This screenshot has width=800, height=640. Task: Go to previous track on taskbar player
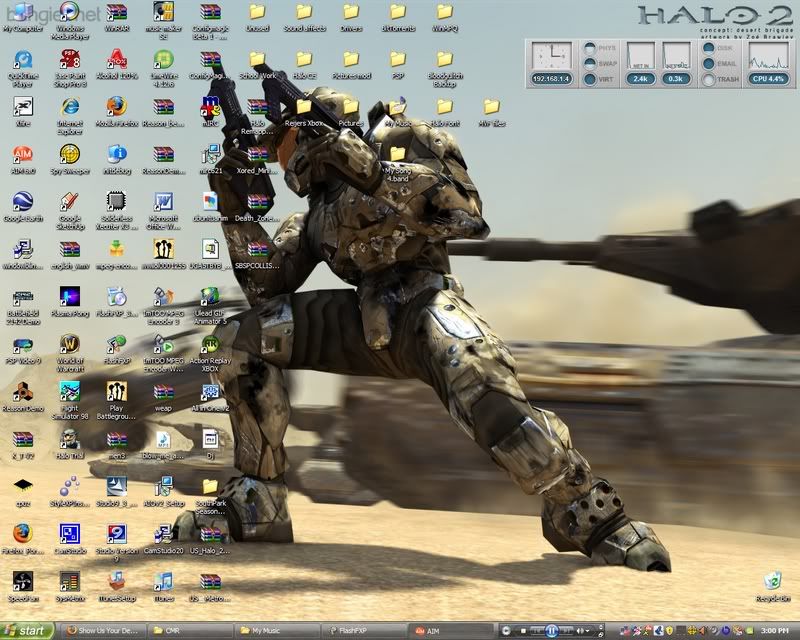[x=537, y=631]
